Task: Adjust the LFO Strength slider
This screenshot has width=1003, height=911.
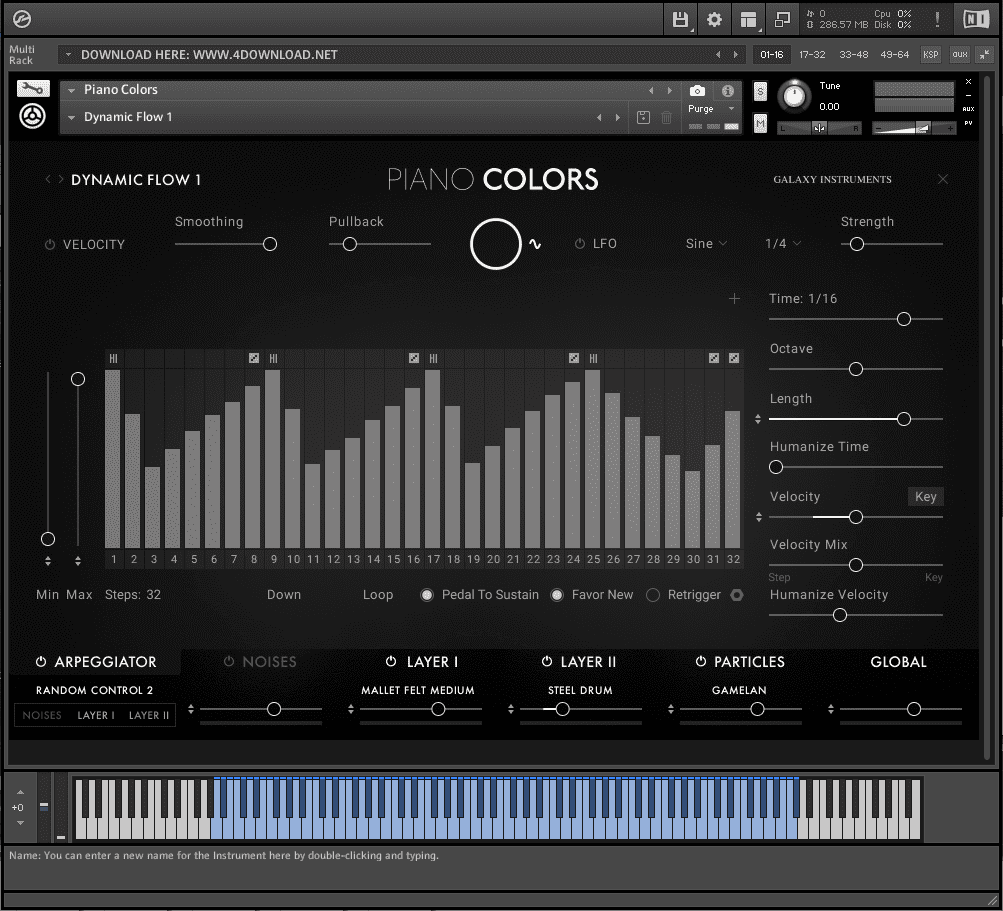Action: click(857, 244)
